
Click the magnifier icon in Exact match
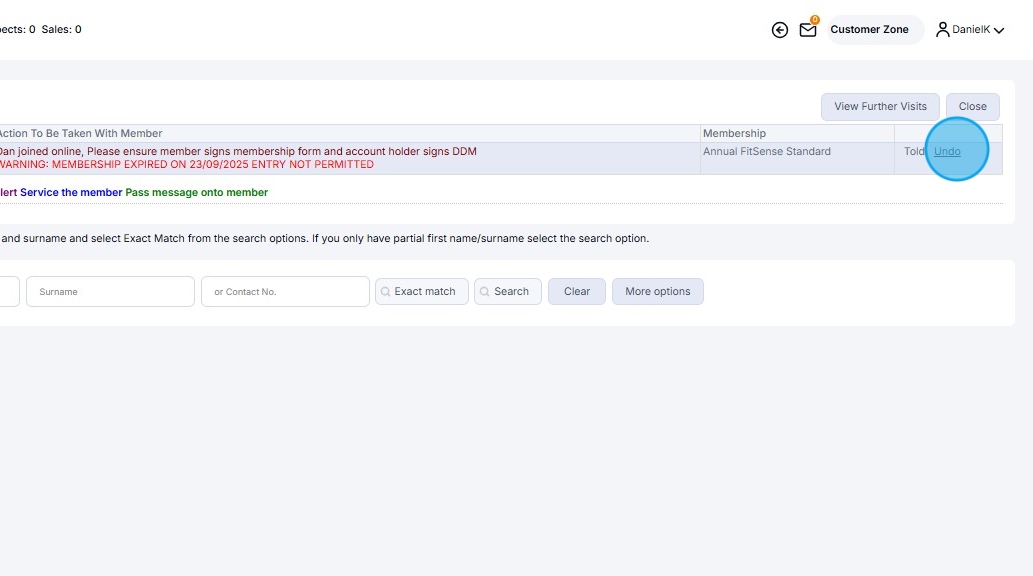click(x=385, y=291)
